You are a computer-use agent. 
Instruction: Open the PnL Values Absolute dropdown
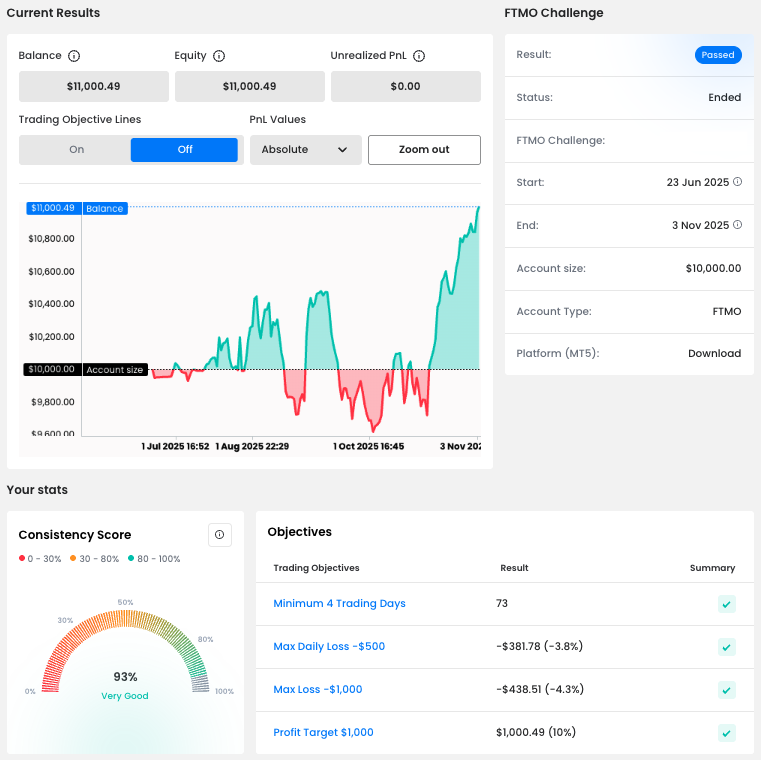305,150
